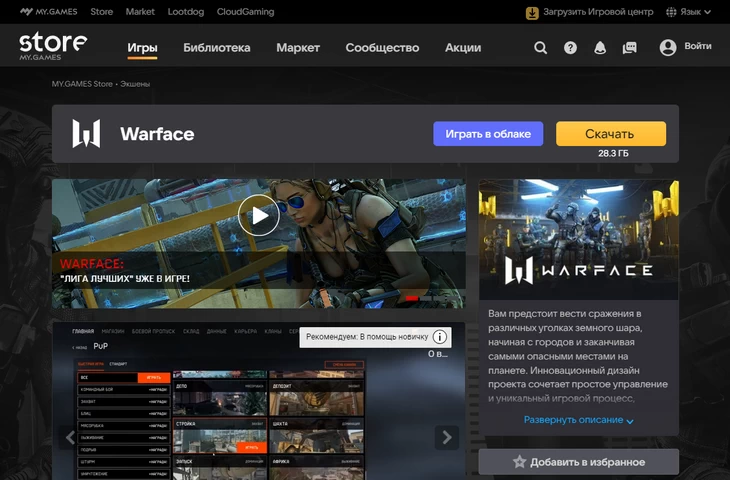Click the red carousel indicator on video
730x480 pixels.
(x=412, y=298)
